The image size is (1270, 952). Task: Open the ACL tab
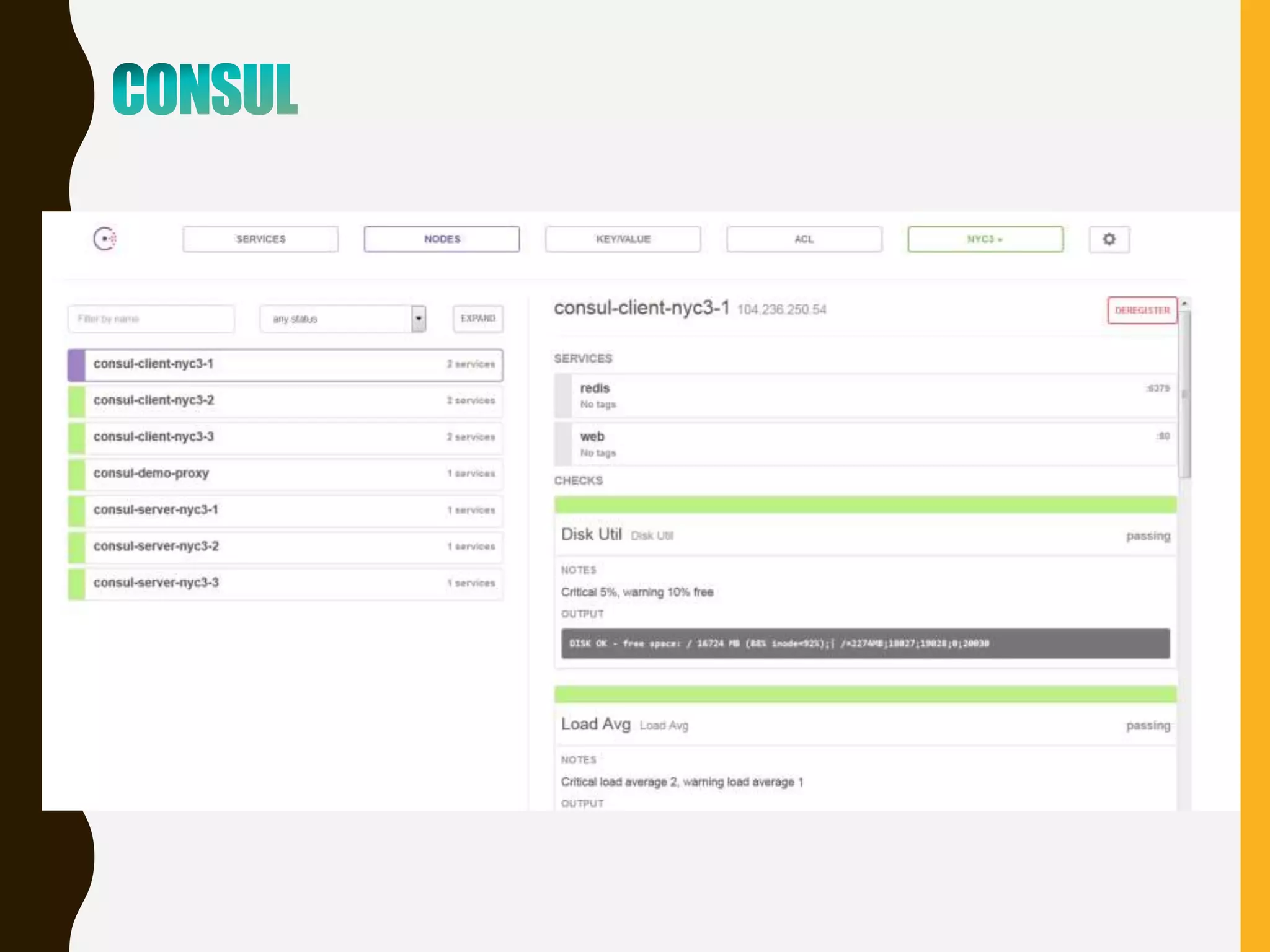pos(804,239)
